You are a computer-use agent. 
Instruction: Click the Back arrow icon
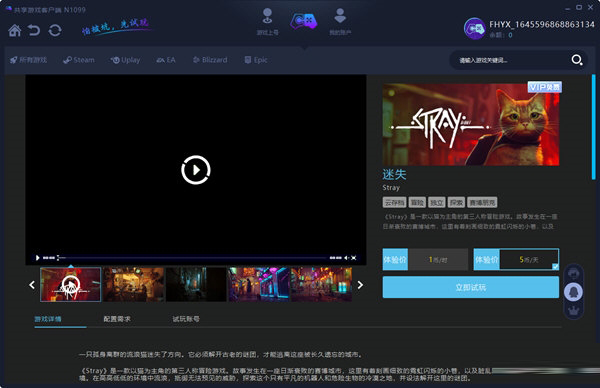pyautogui.click(x=34, y=30)
